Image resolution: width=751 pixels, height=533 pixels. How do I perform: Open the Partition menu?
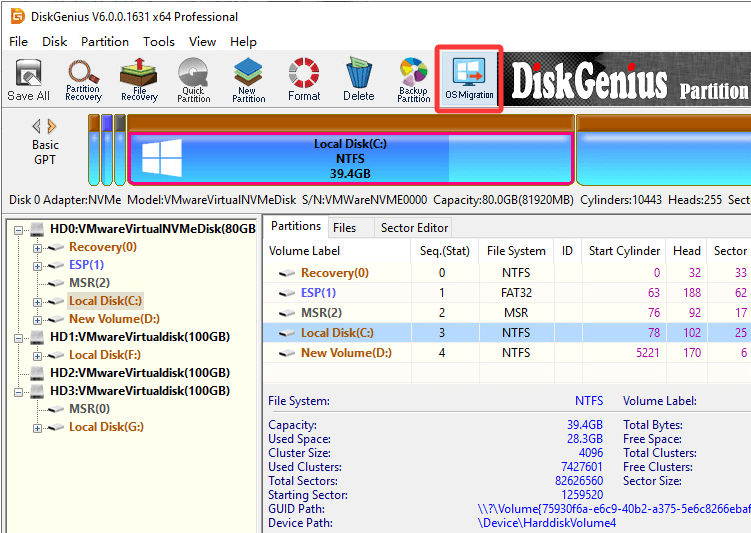[x=105, y=41]
